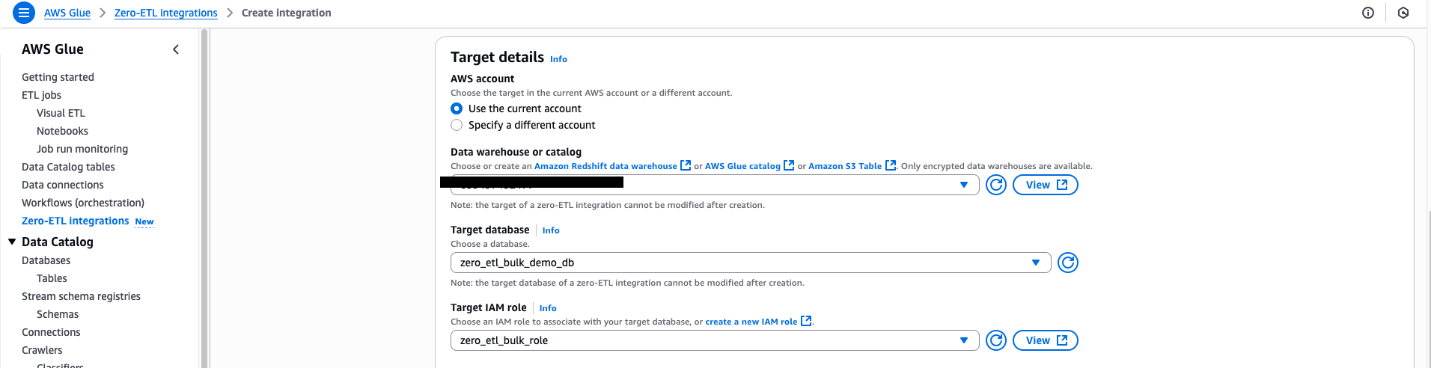Open the data warehouse or catalog dropdown
Screen dimensions: 1431x368
point(715,185)
